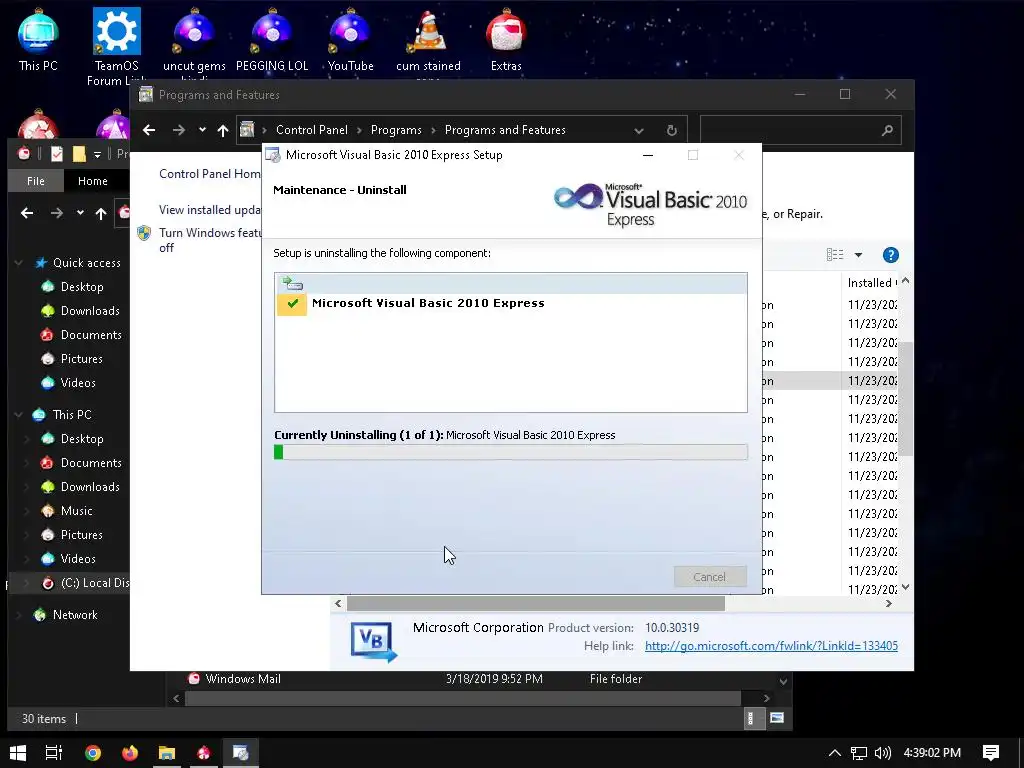Show hidden tray icons

pyautogui.click(x=834, y=753)
